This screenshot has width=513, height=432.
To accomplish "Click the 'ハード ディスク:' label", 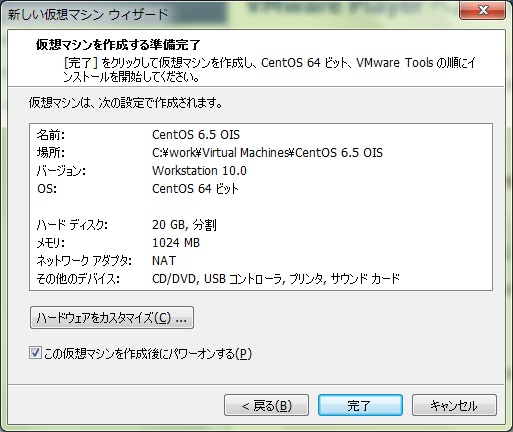I will (x=72, y=225).
